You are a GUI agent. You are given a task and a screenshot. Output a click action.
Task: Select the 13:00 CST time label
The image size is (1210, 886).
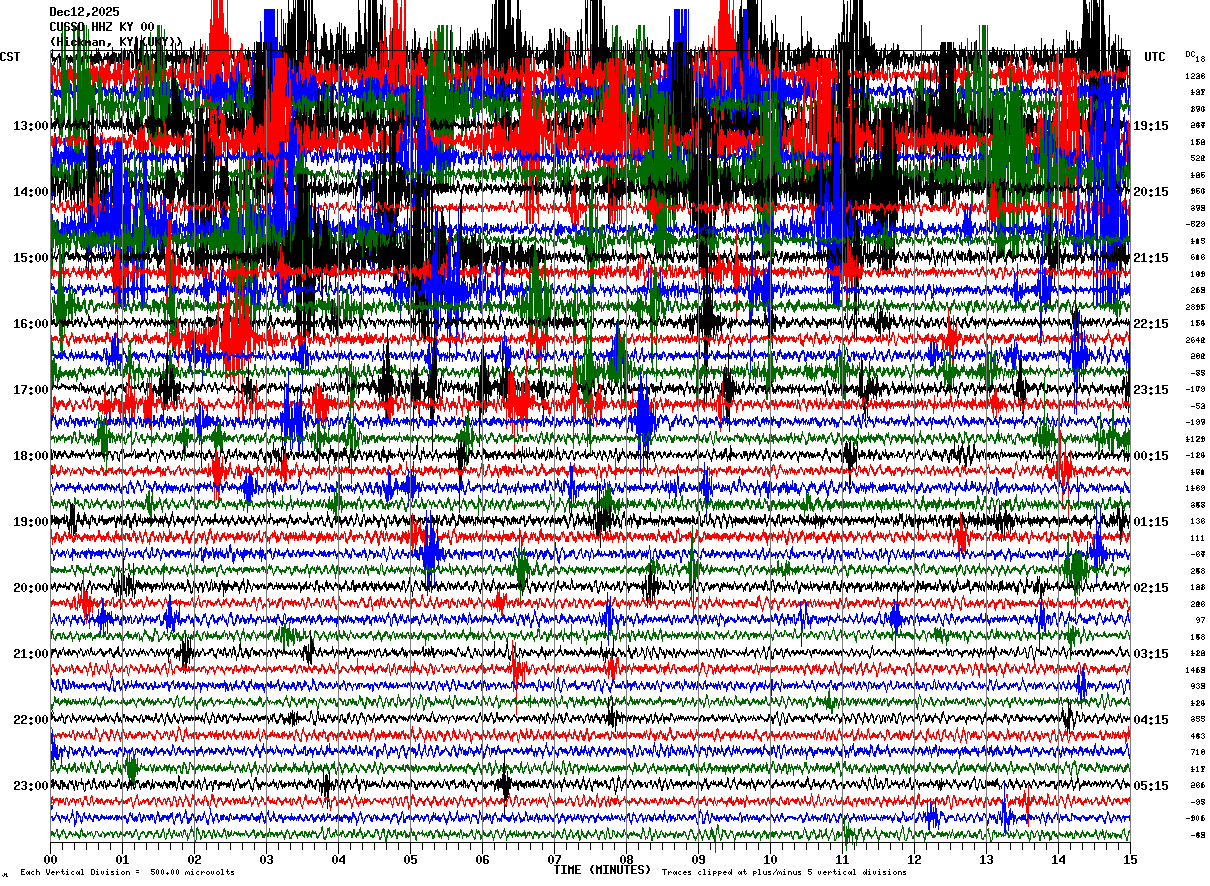pyautogui.click(x=31, y=126)
